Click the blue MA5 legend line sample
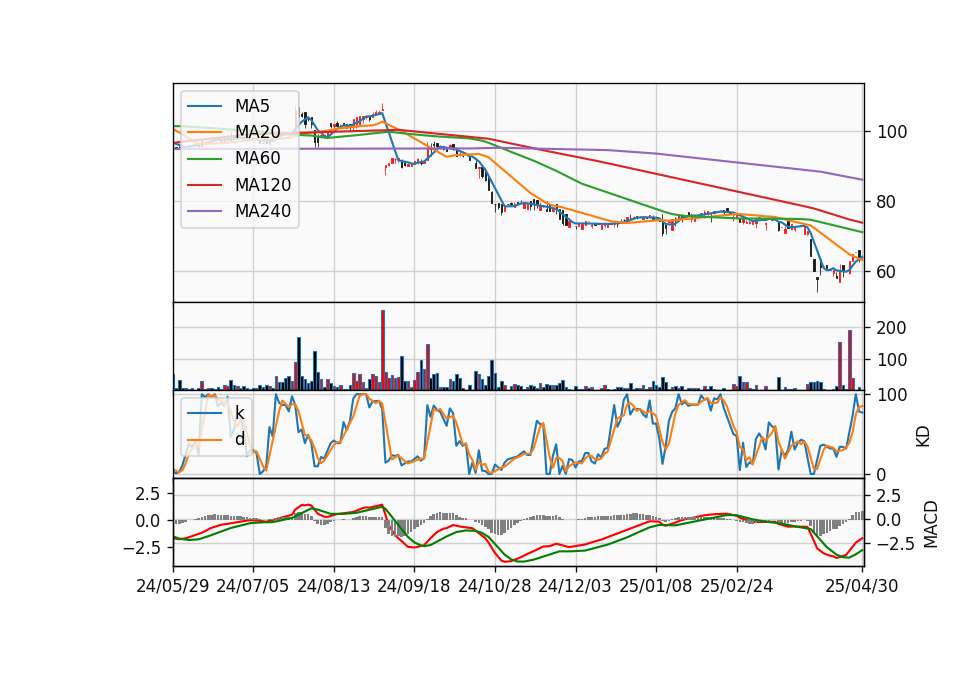 point(204,106)
